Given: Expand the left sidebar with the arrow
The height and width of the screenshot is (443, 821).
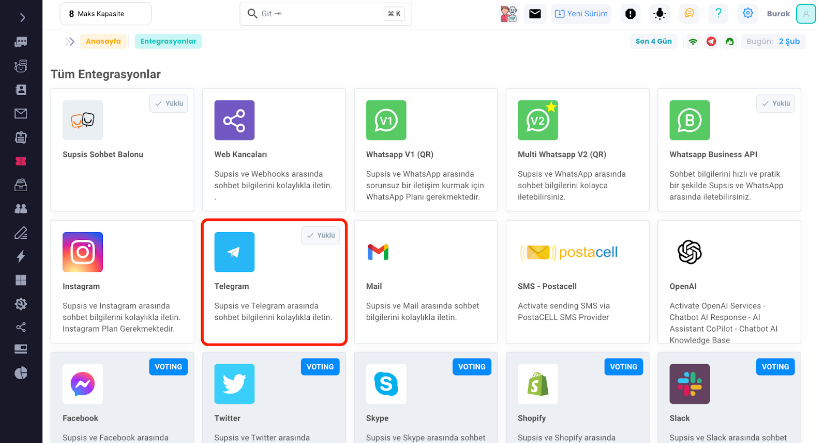Looking at the screenshot, I should tap(22, 18).
